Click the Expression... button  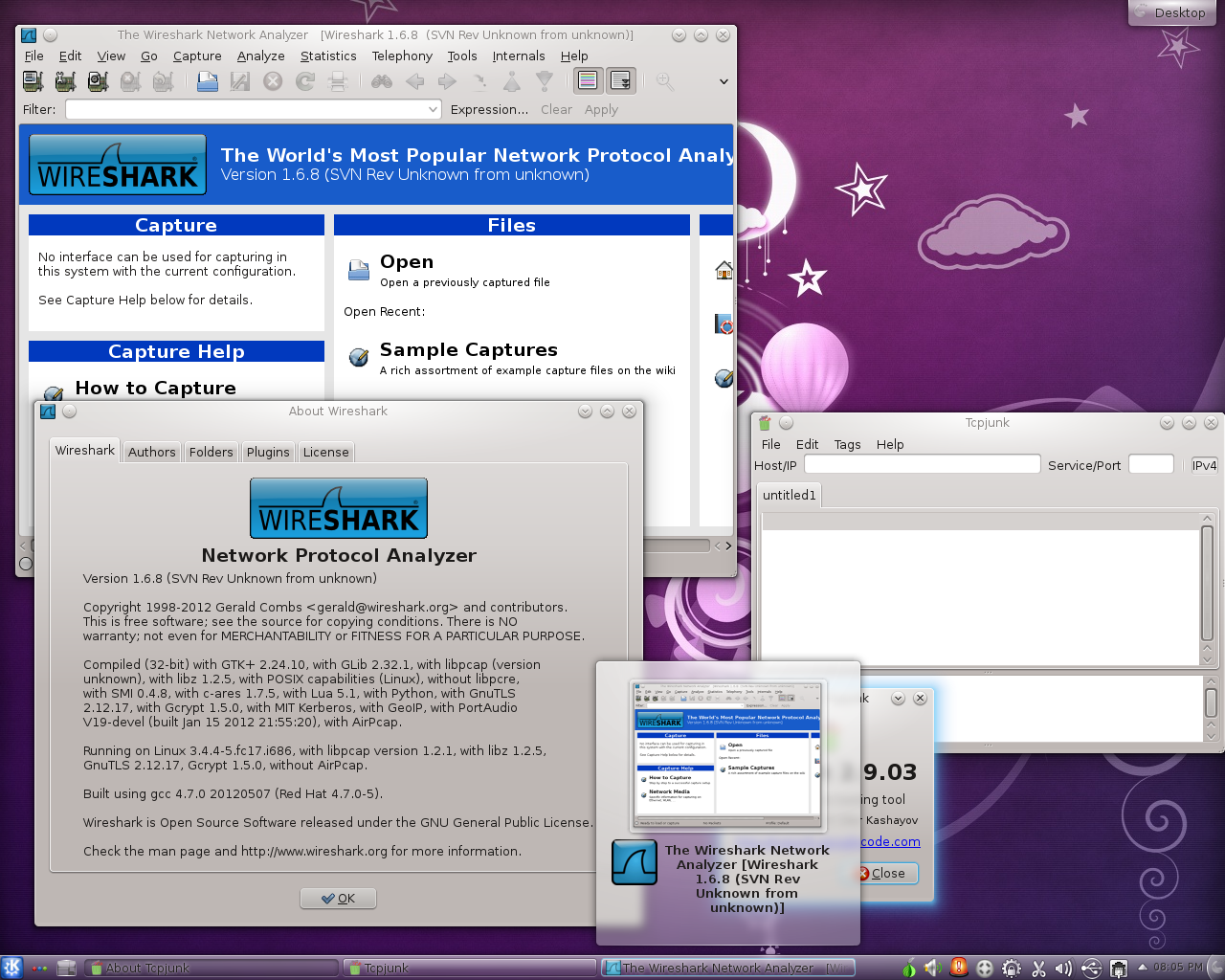point(489,109)
